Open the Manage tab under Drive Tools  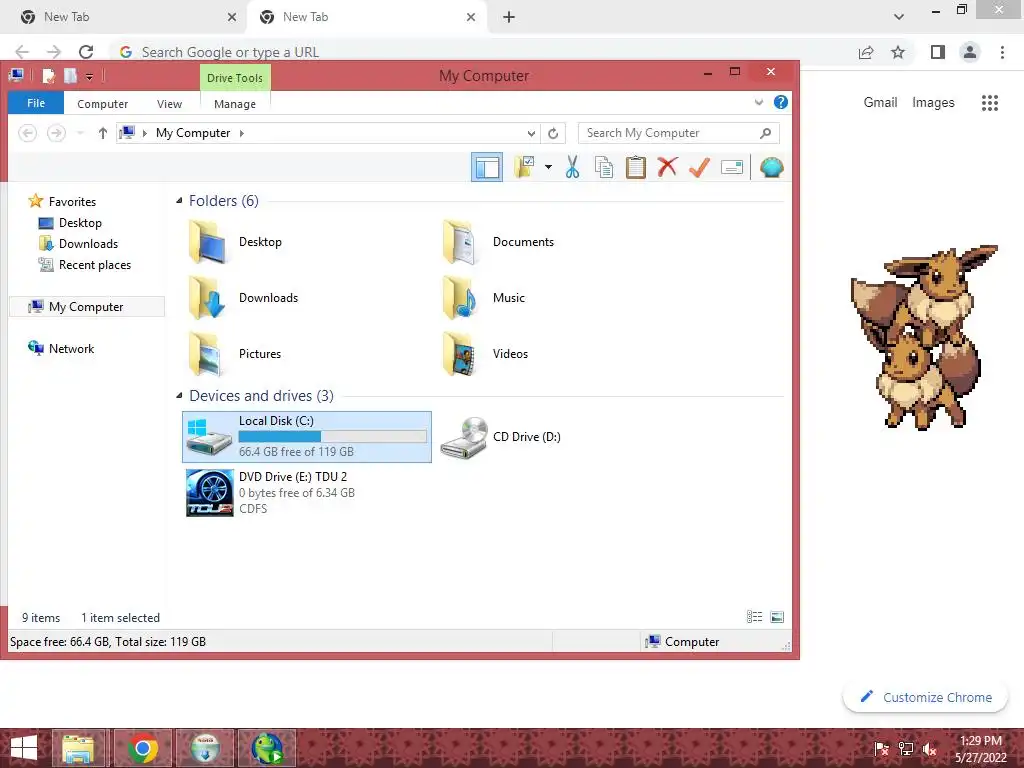[x=234, y=104]
